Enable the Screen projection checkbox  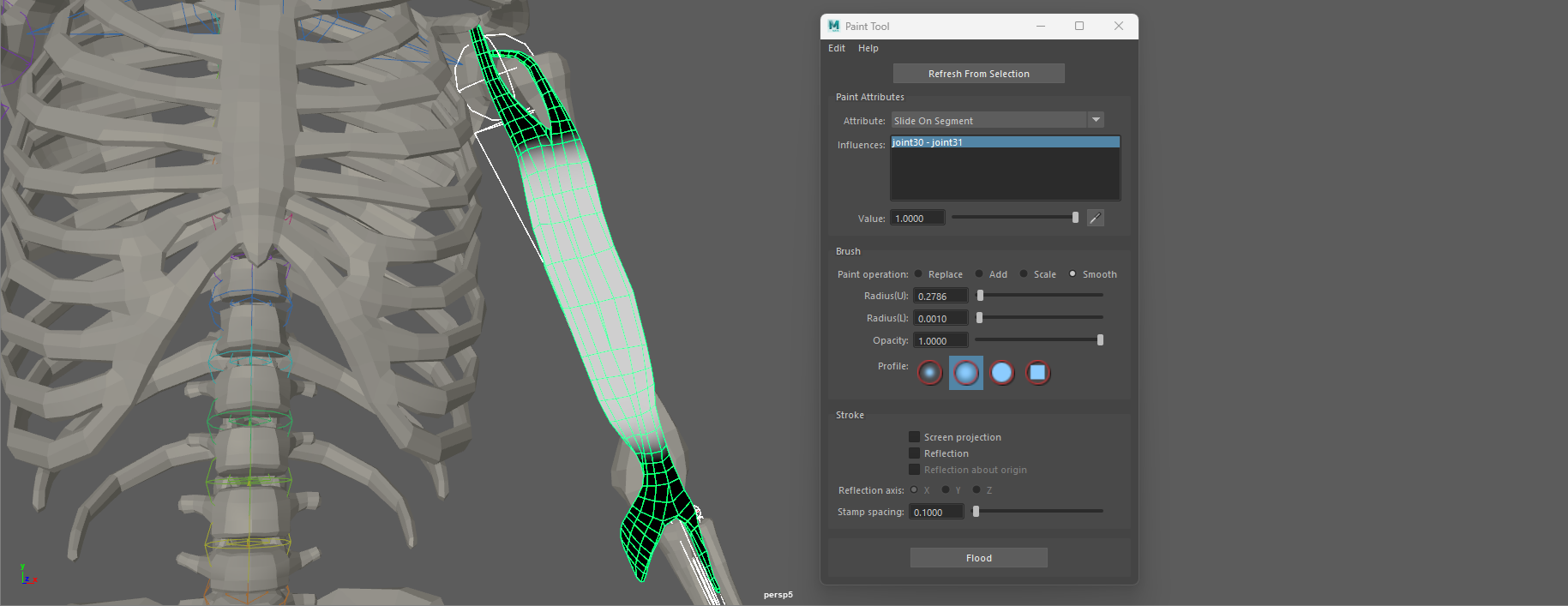pyautogui.click(x=915, y=437)
